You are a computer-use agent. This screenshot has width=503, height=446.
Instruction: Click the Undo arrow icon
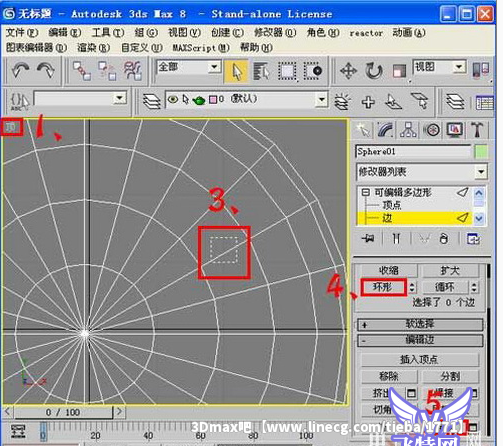click(x=20, y=70)
